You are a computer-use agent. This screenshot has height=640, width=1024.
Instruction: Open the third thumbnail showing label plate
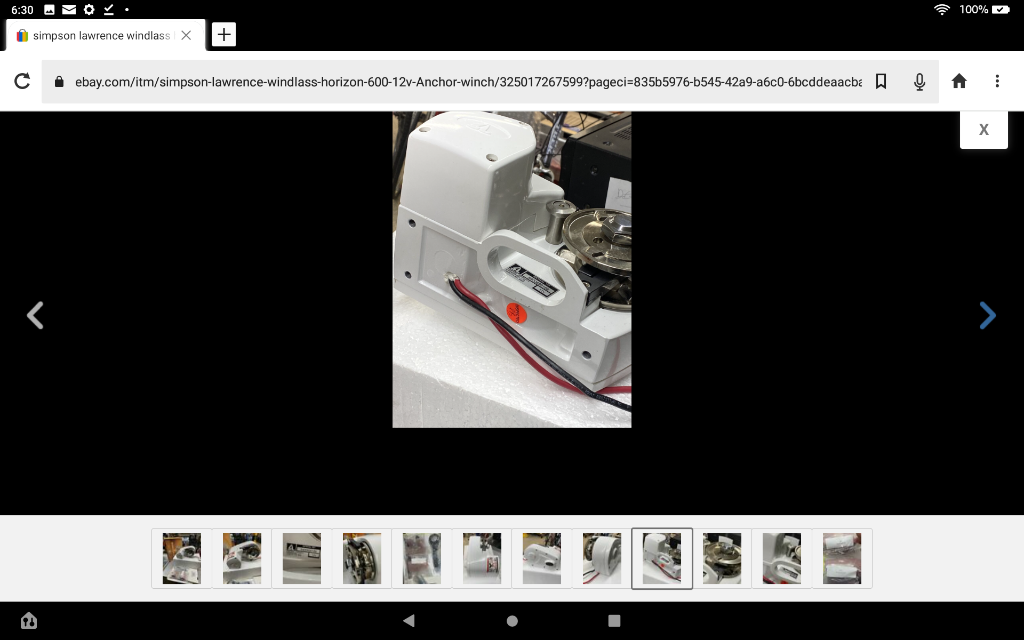(x=302, y=558)
